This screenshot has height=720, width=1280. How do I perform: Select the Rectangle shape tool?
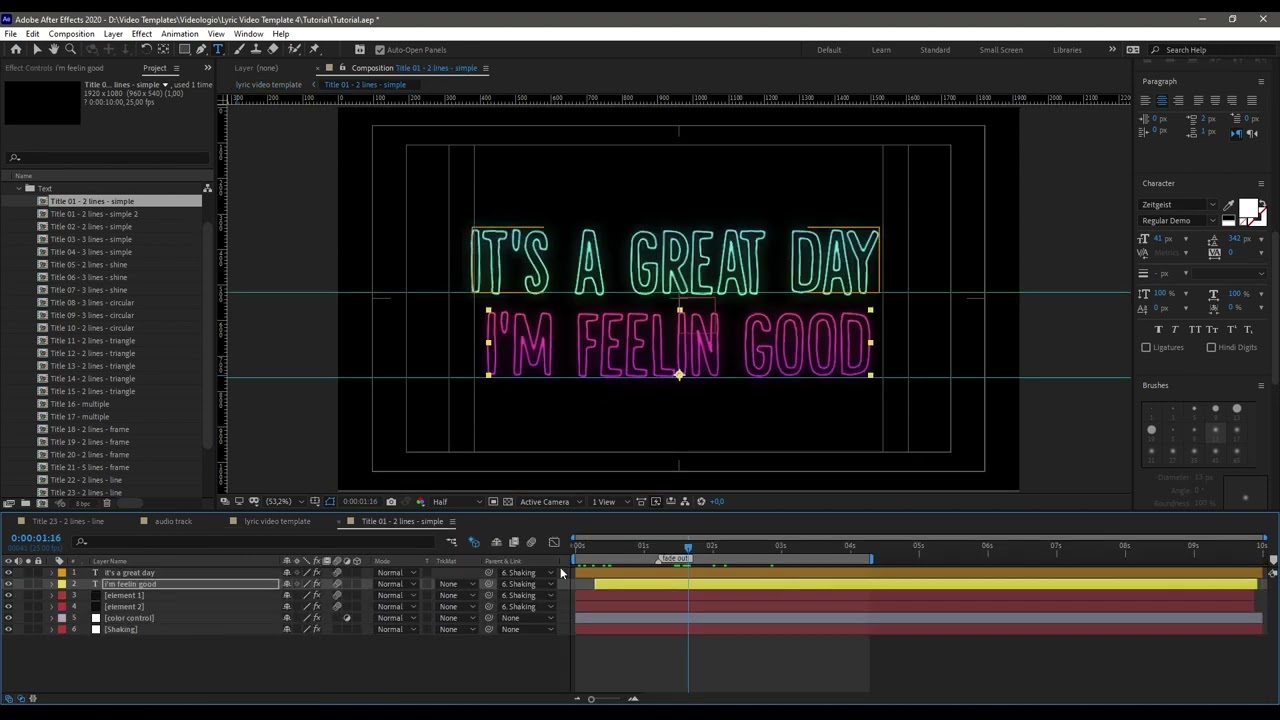click(184, 49)
